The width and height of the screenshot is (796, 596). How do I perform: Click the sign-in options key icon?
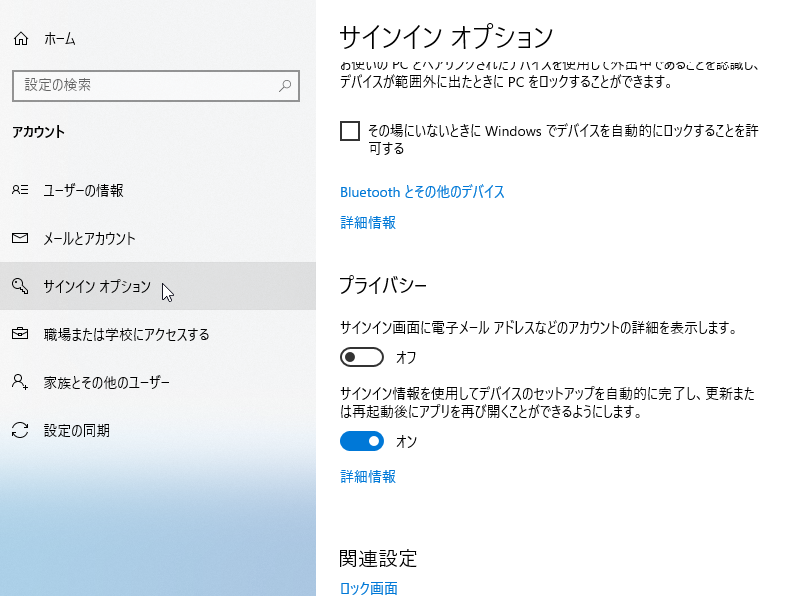(20, 286)
